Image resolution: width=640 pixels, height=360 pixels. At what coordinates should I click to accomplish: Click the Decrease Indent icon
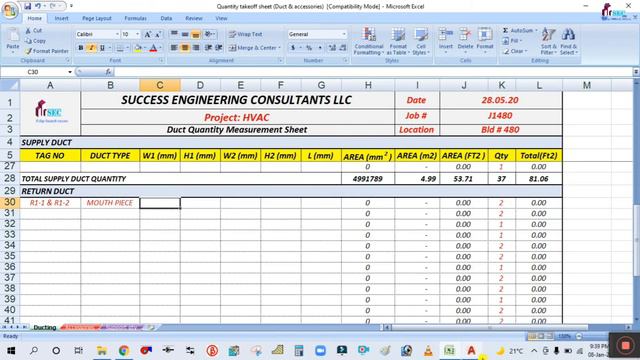coord(208,48)
